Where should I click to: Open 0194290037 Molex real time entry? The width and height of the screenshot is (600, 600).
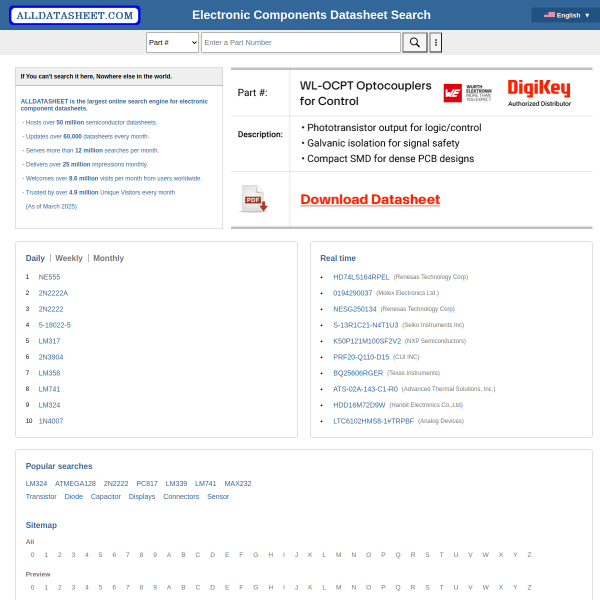pyautogui.click(x=352, y=293)
